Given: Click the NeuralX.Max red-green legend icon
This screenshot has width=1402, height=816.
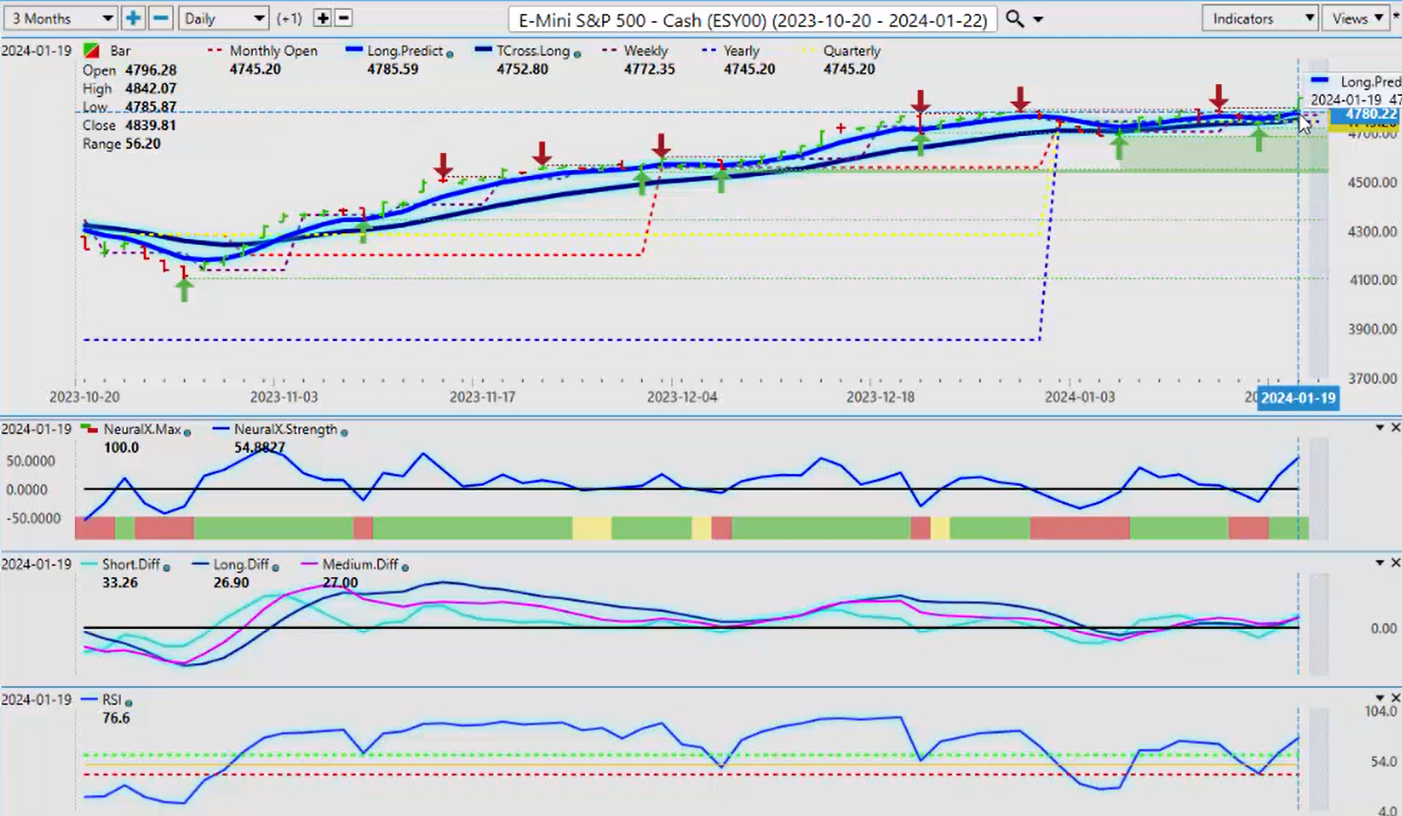Looking at the screenshot, I should pyautogui.click(x=89, y=429).
